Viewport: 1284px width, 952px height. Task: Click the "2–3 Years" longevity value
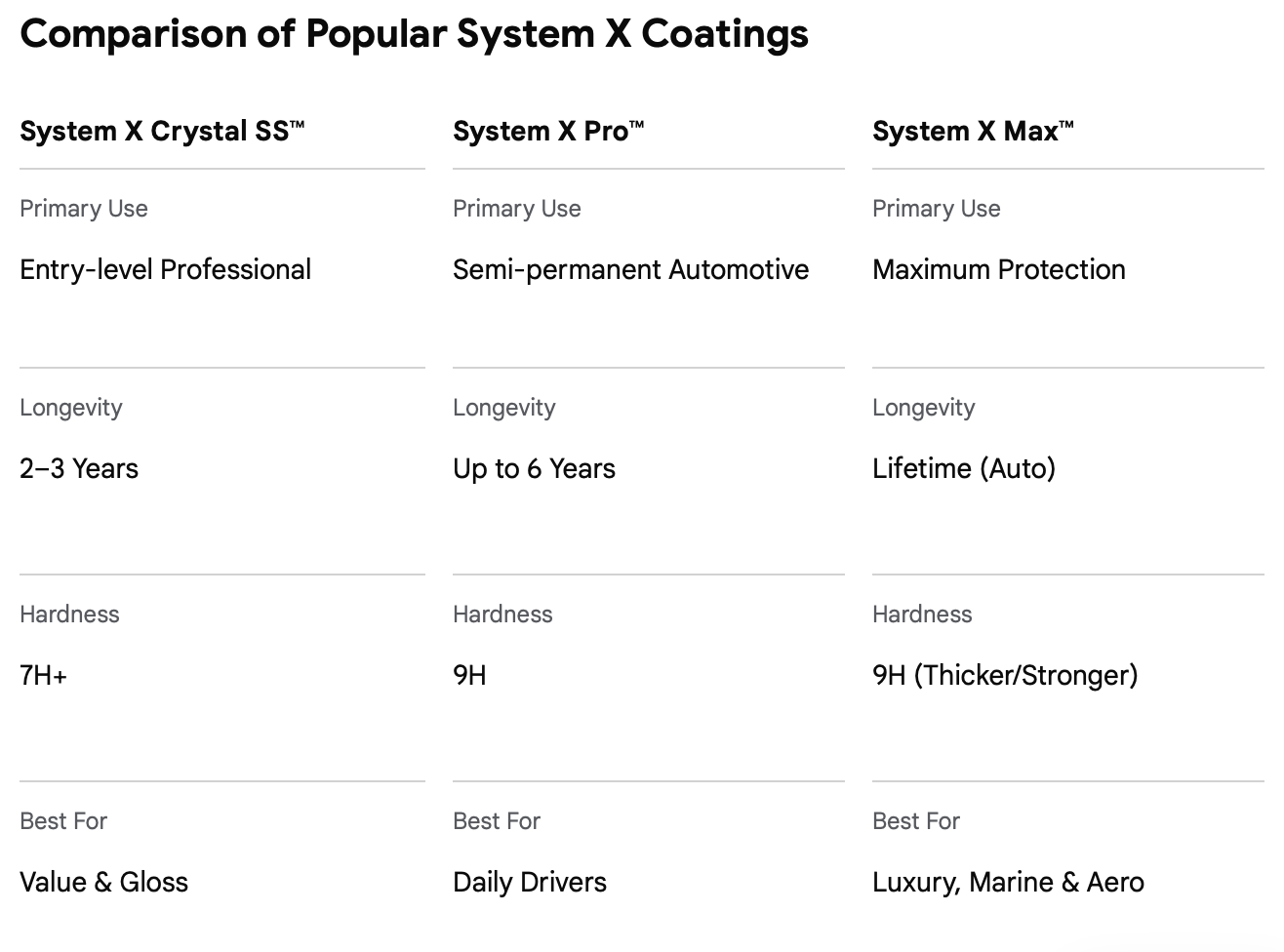(x=79, y=469)
